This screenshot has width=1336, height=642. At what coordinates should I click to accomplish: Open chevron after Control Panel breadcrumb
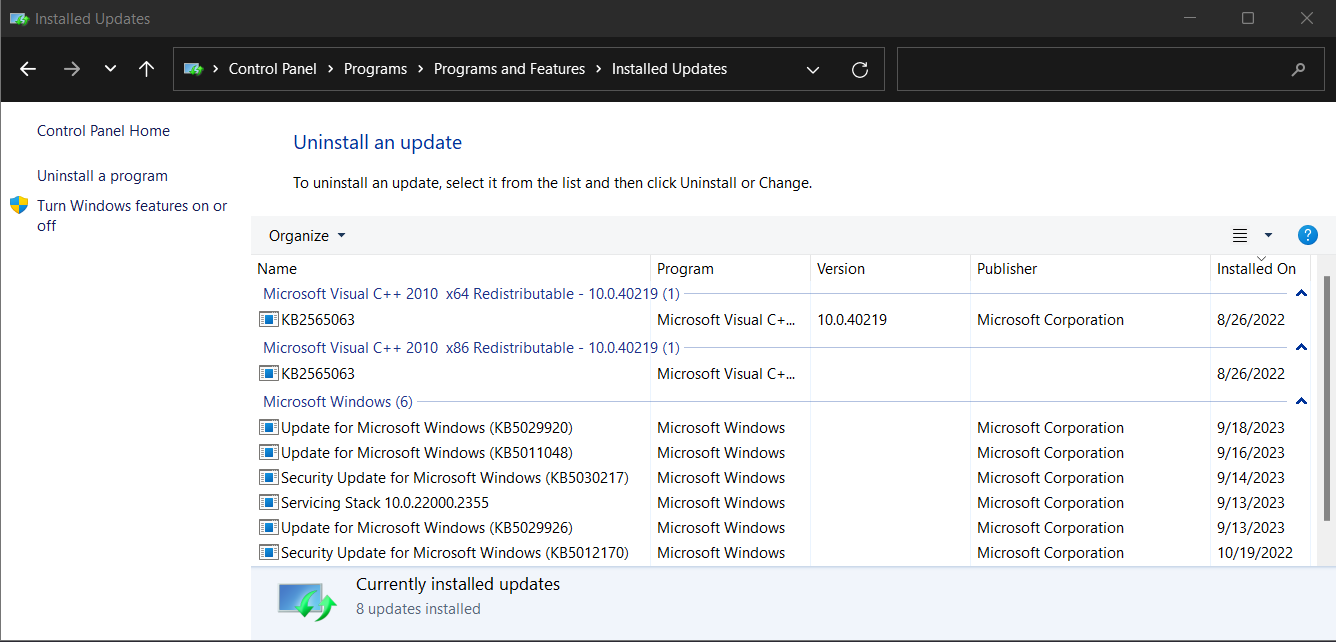click(331, 69)
